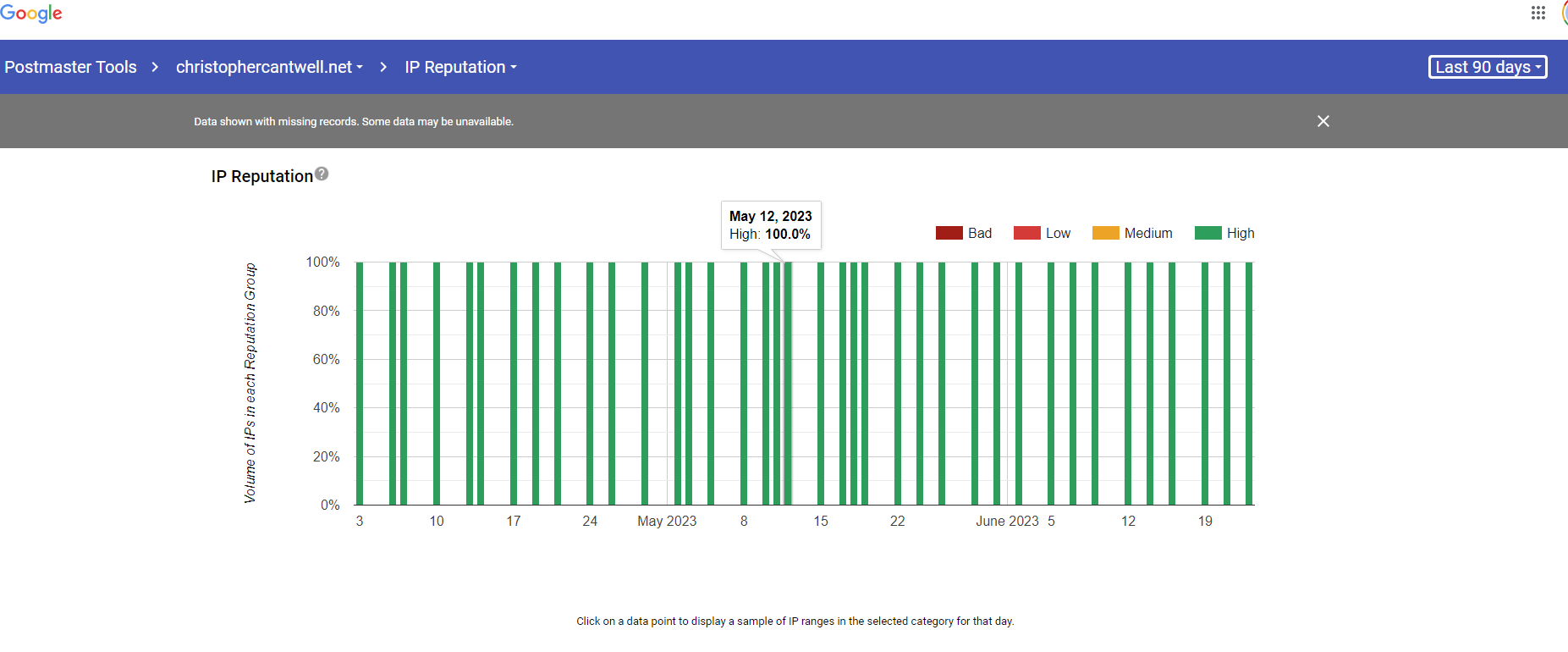
Task: Select the green bar above the 10 label
Action: 437,384
